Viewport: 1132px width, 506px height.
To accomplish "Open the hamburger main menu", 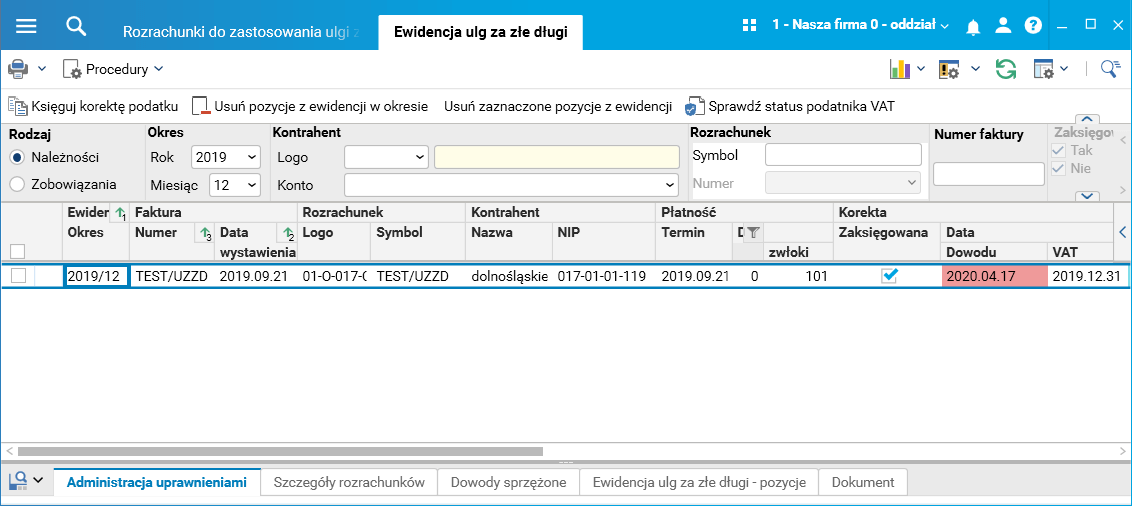I will [26, 26].
